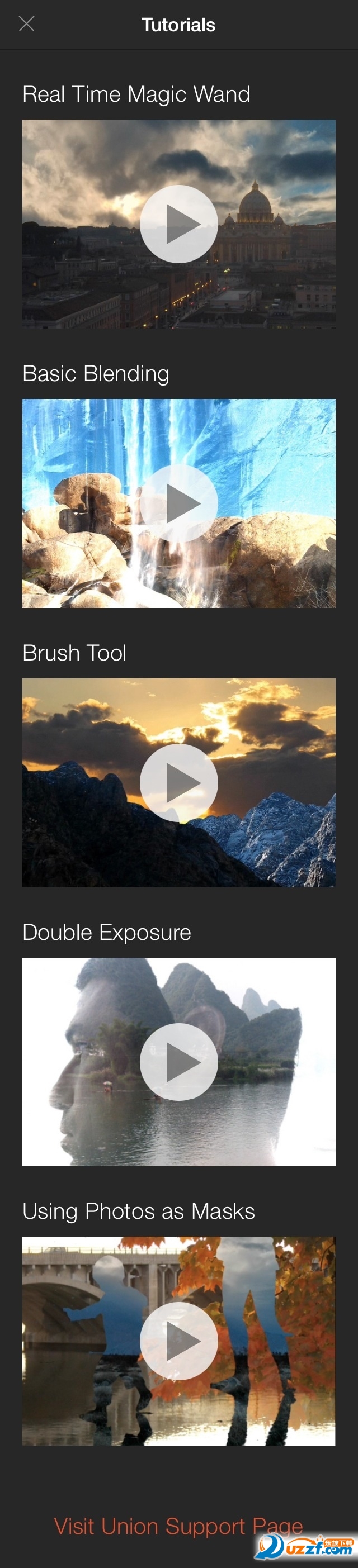This screenshot has width=358, height=1568.
Task: Click the cathedral dome in Magic Wand thumbnail
Action: point(255,203)
